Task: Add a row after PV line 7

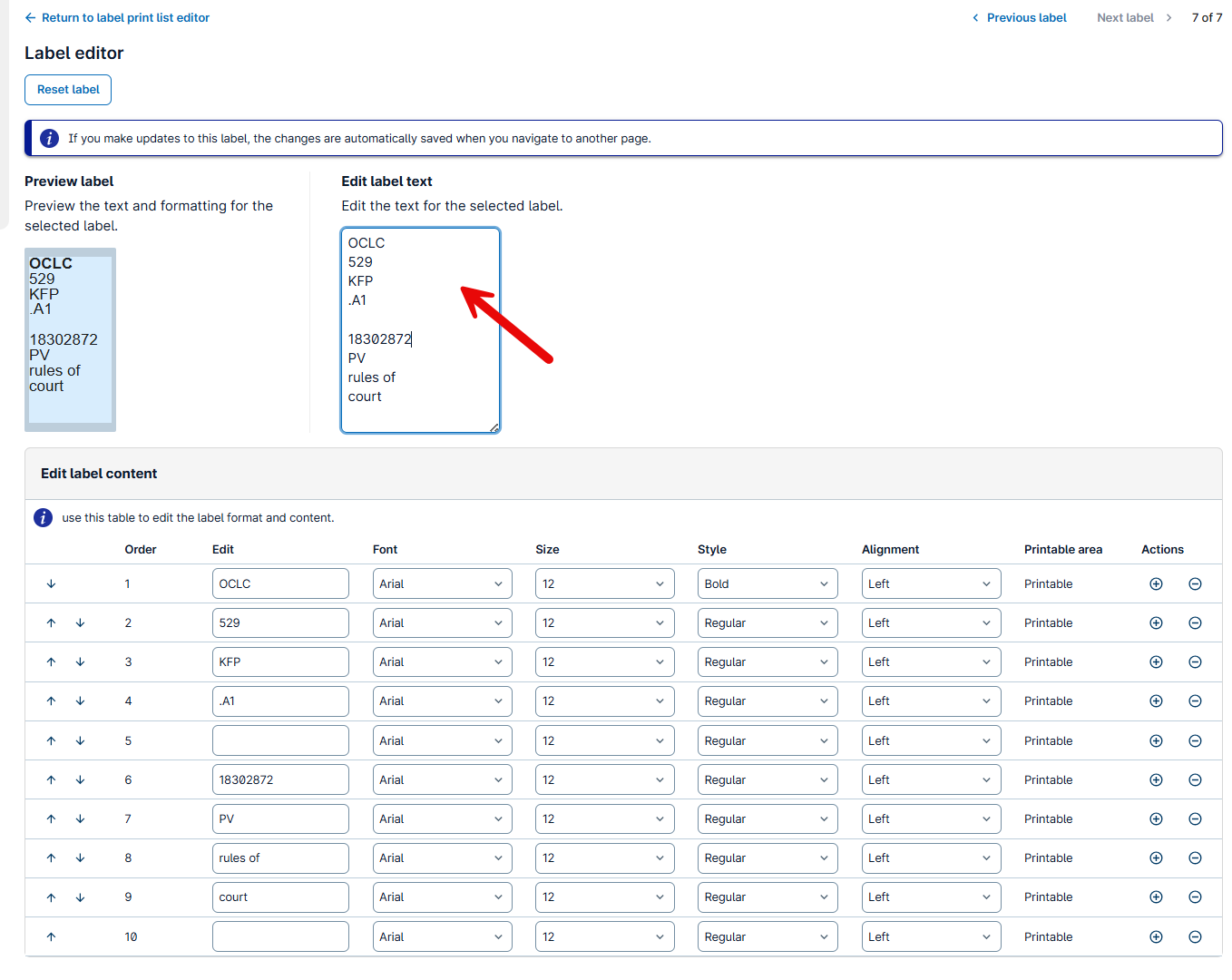Action: 1156,819
